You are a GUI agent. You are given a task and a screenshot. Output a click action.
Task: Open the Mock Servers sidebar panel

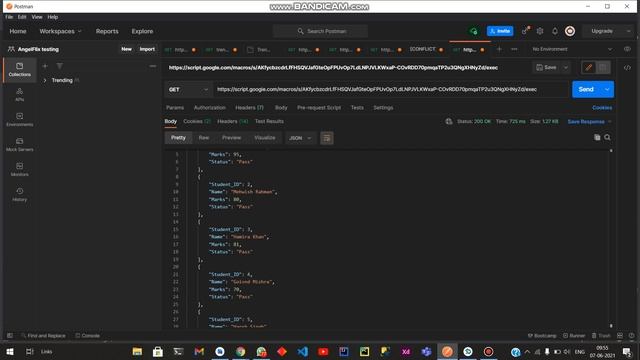coord(20,144)
